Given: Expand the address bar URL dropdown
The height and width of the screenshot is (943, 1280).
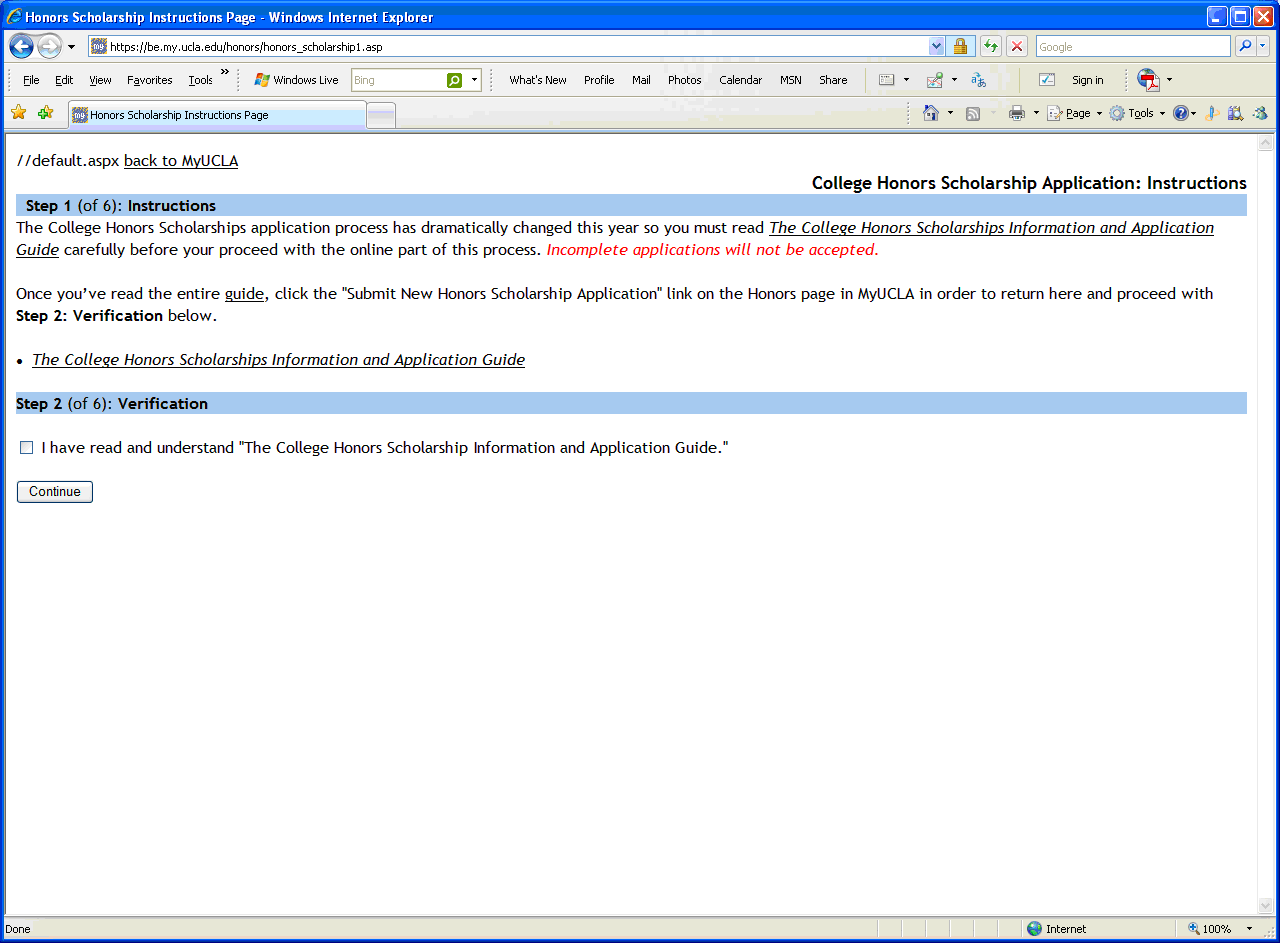Looking at the screenshot, I should (936, 47).
